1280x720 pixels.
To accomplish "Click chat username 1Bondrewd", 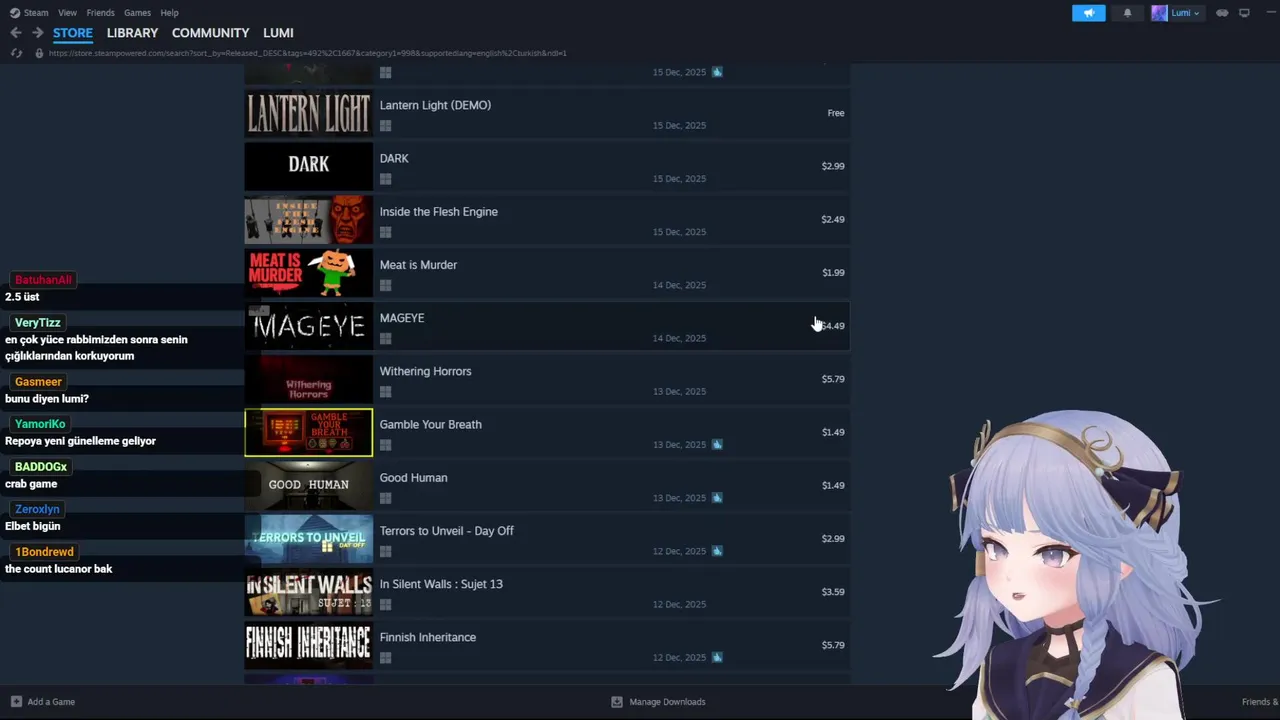I will click(x=44, y=552).
